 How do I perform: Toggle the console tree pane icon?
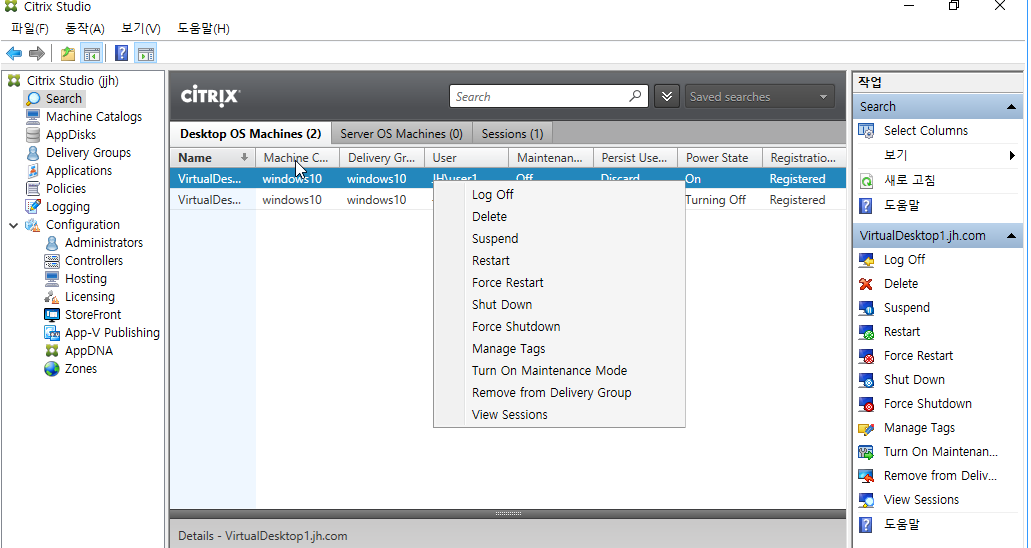(91, 53)
